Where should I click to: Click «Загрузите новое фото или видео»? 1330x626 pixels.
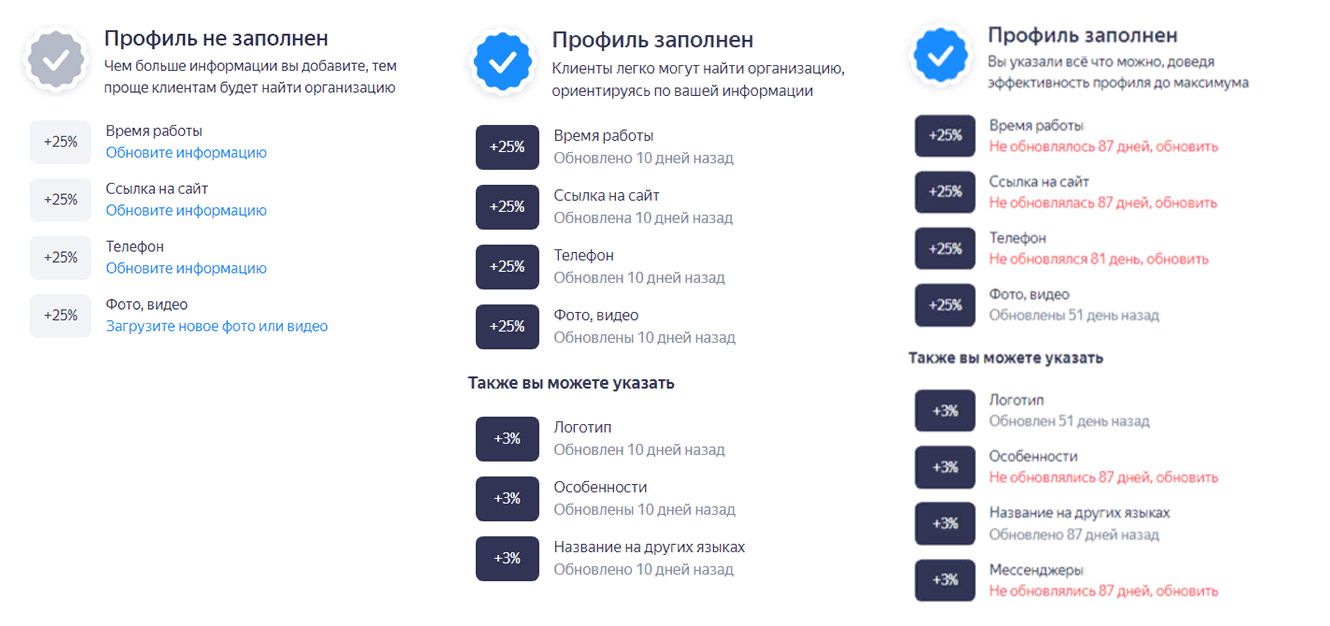(x=216, y=326)
